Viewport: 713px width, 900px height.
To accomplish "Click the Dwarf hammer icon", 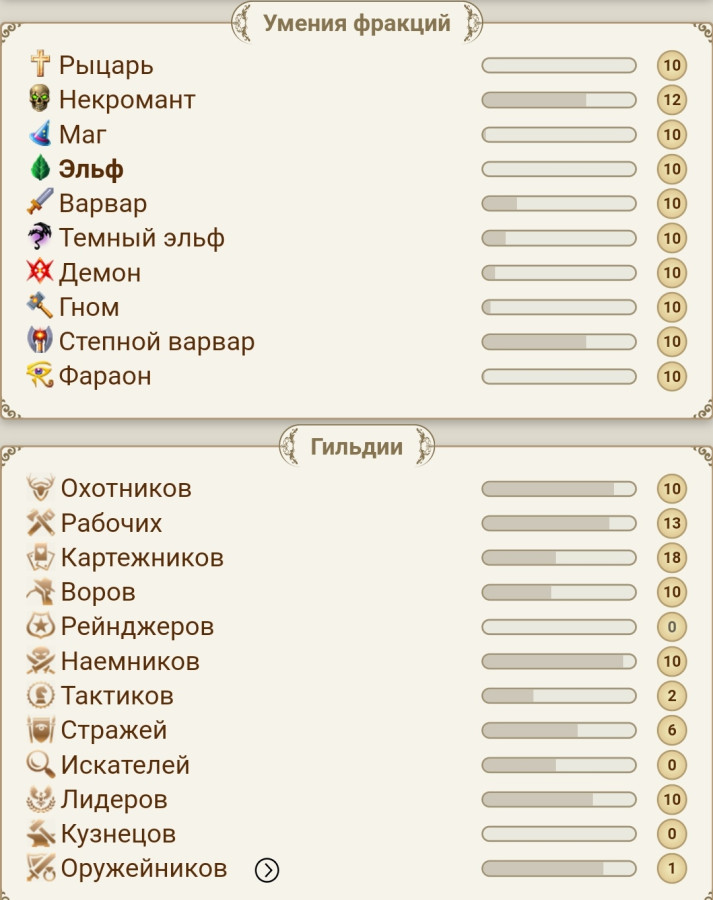I will [40, 305].
